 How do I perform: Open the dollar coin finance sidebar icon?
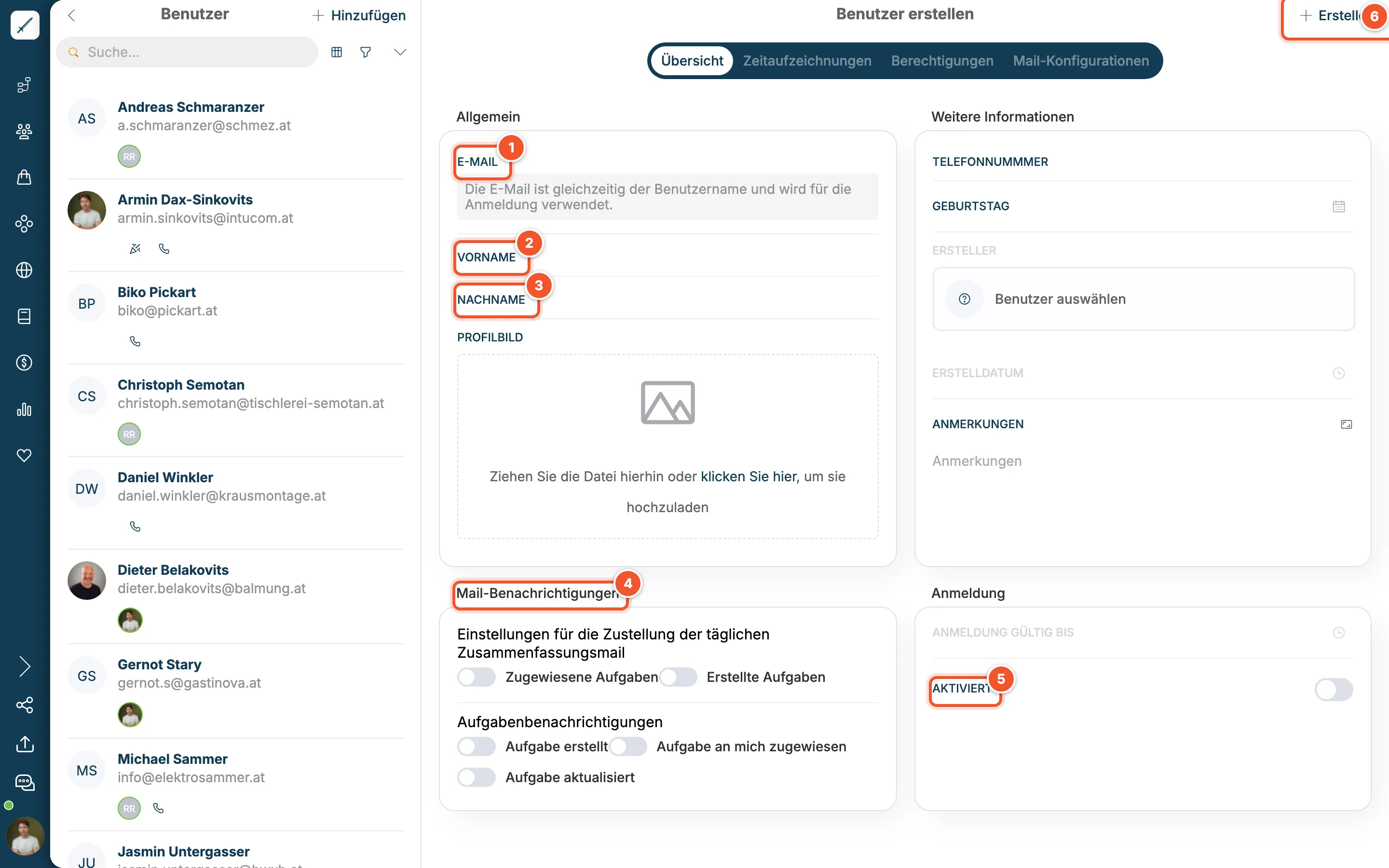click(24, 363)
